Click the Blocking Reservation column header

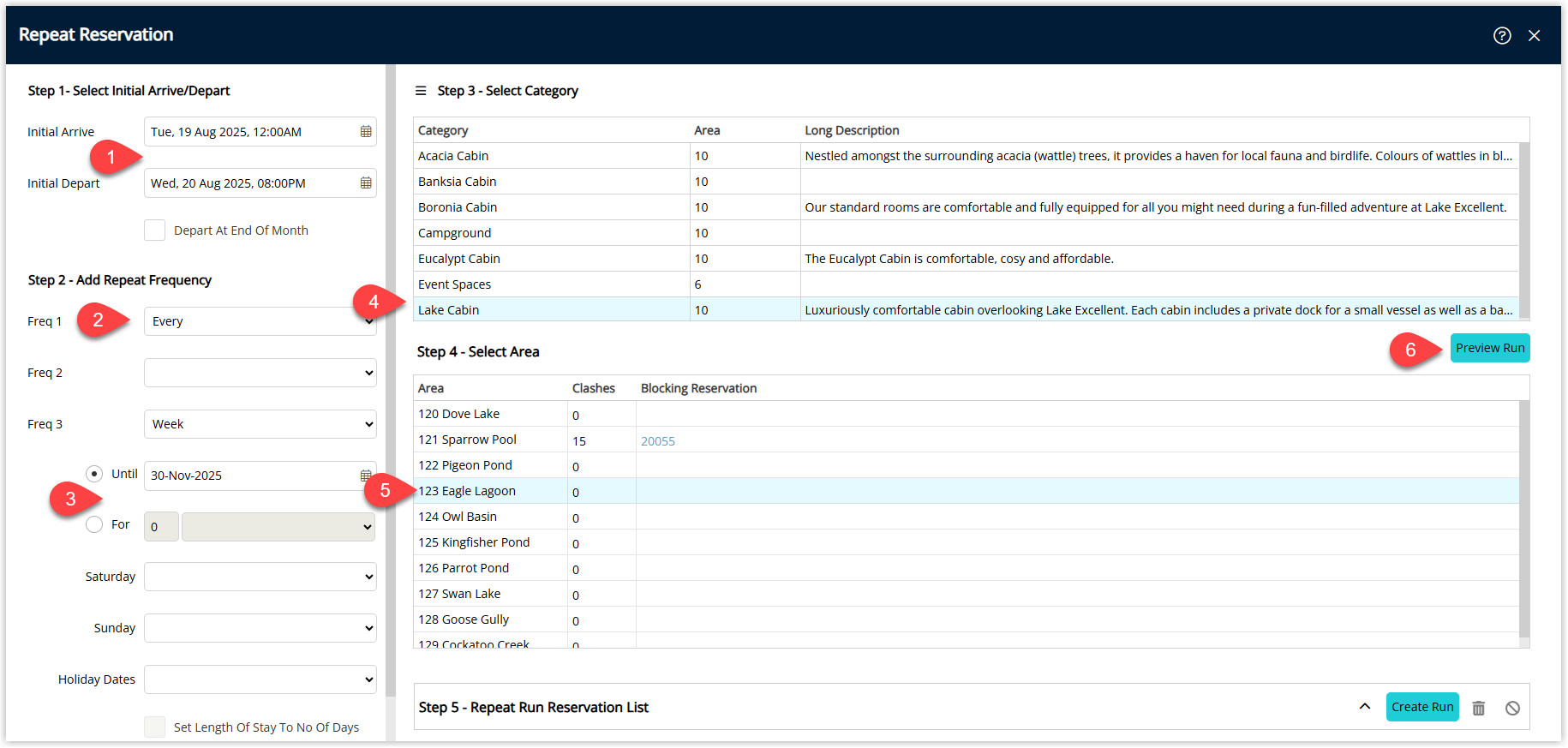click(x=698, y=388)
